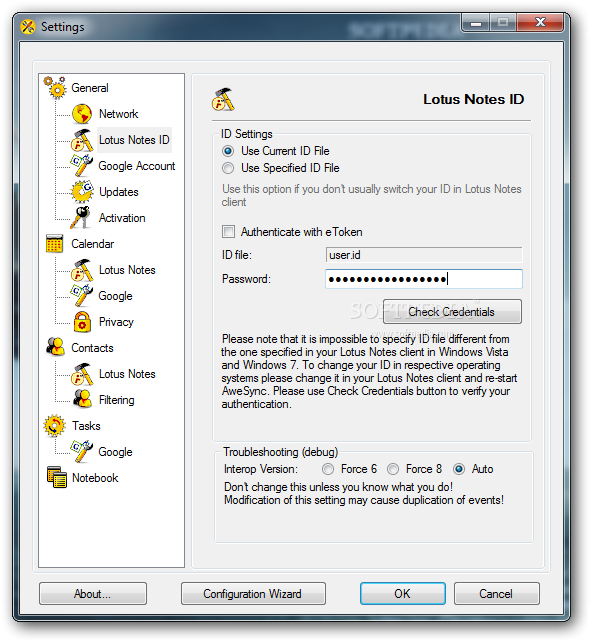The height and width of the screenshot is (642, 591).
Task: Click the Network globe icon
Action: click(82, 114)
